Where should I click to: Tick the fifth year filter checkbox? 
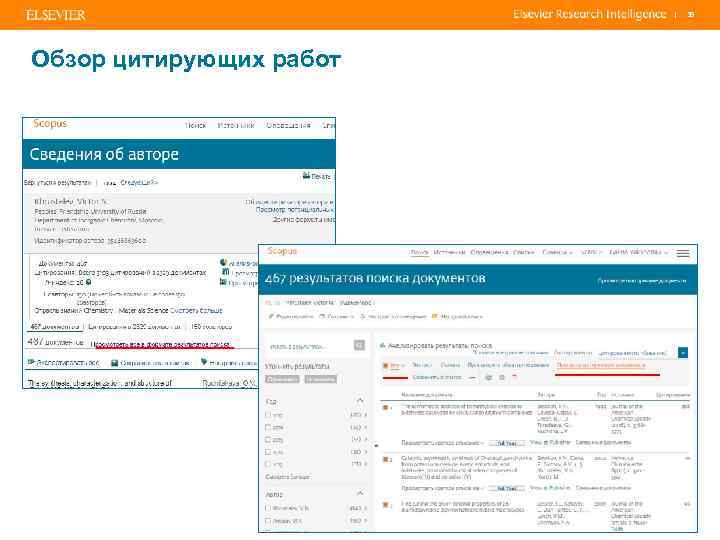pyautogui.click(x=268, y=464)
